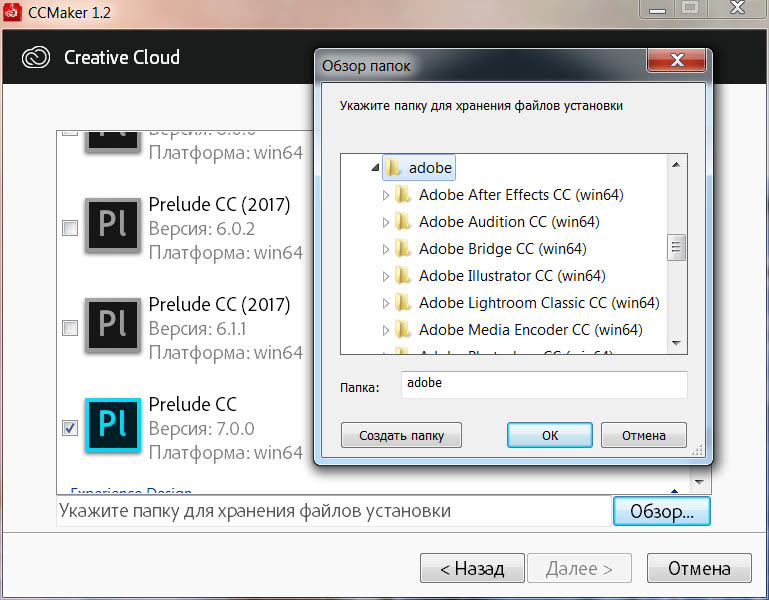Enable the Prelude CC (2017) 6.0.2 checkbox
Screen dimensions: 769x600
(x=70, y=228)
